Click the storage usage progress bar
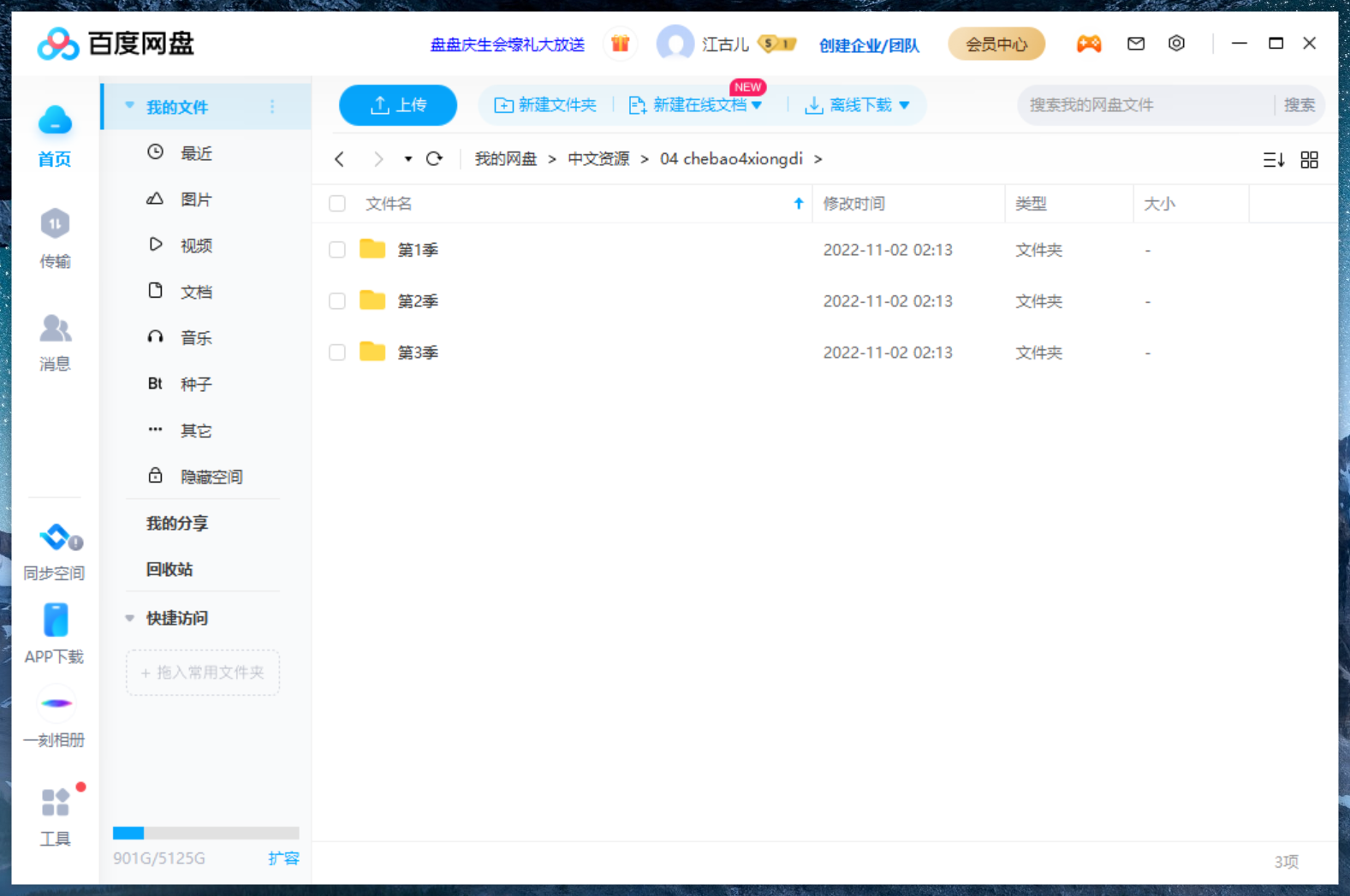 [x=205, y=833]
